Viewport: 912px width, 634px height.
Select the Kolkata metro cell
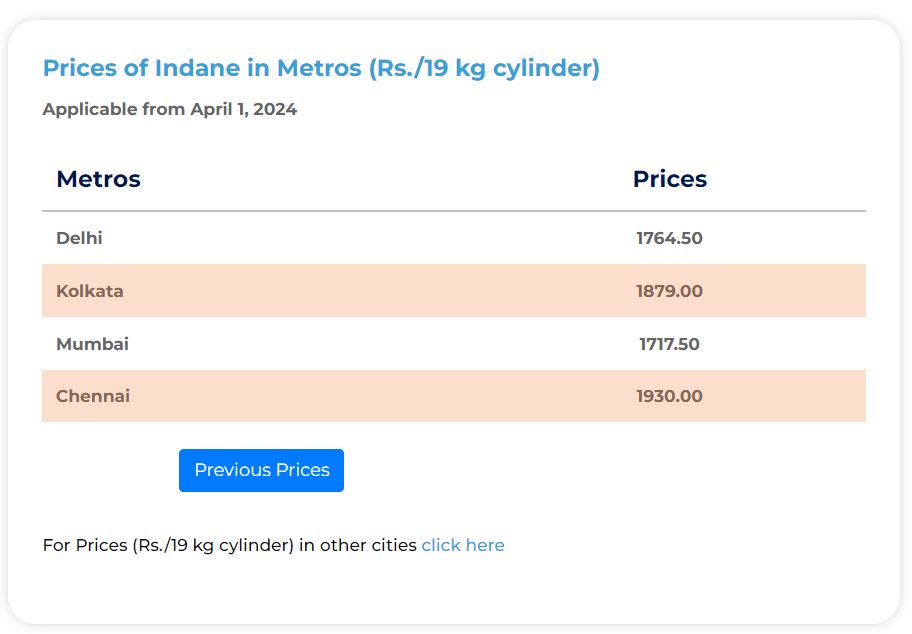coord(90,291)
